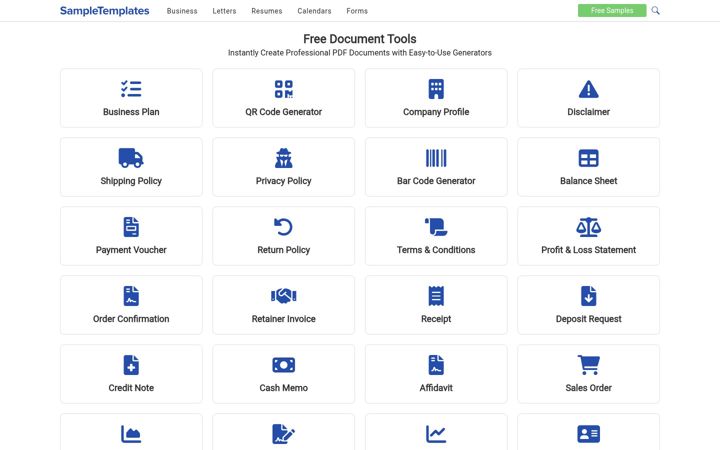Image resolution: width=720 pixels, height=450 pixels.
Task: Click the Credit Note label
Action: pos(131,388)
